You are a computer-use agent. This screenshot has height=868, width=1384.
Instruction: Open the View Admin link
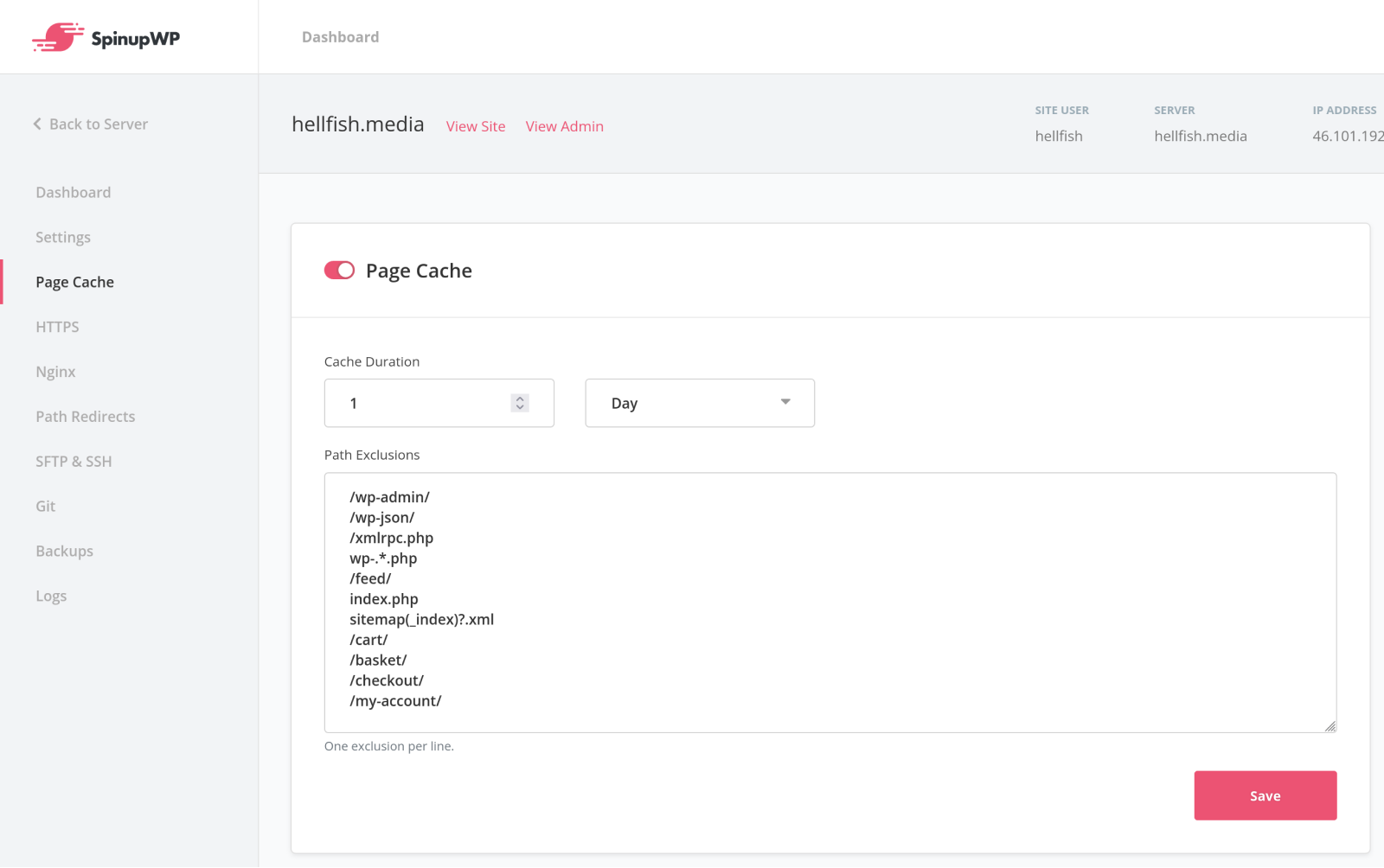tap(565, 126)
